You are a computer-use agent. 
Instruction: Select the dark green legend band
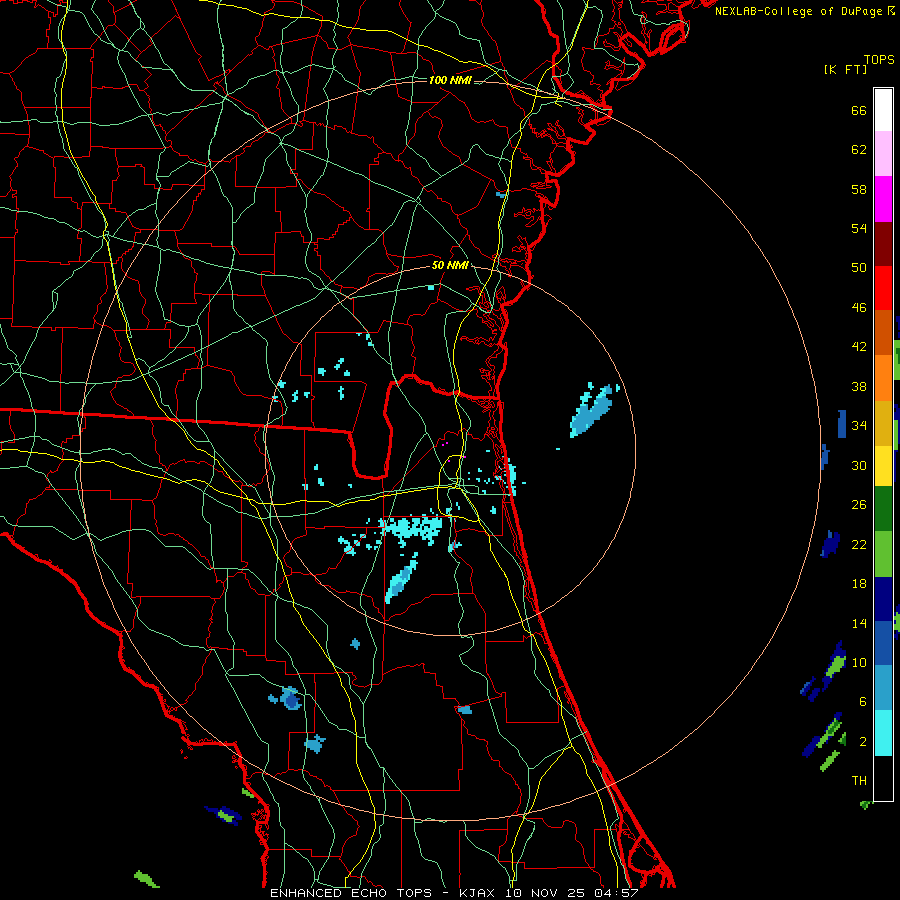point(883,509)
